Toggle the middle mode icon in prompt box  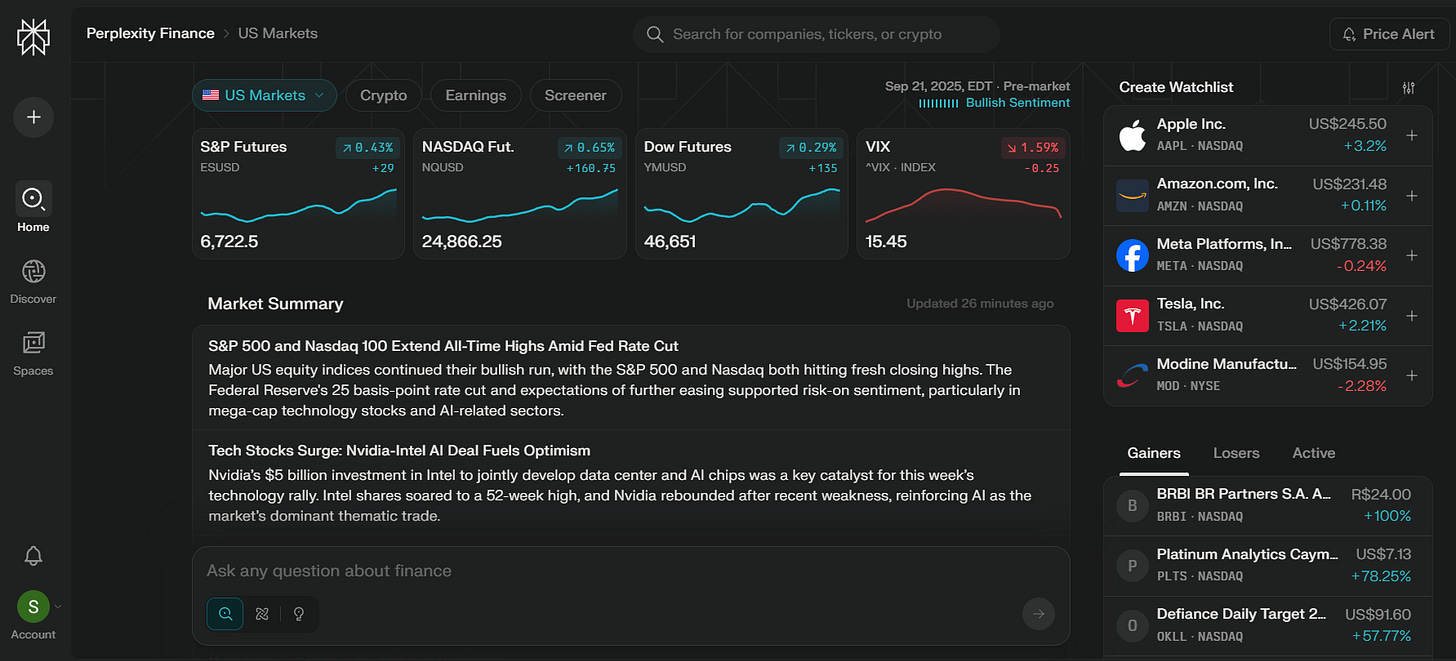(262, 614)
